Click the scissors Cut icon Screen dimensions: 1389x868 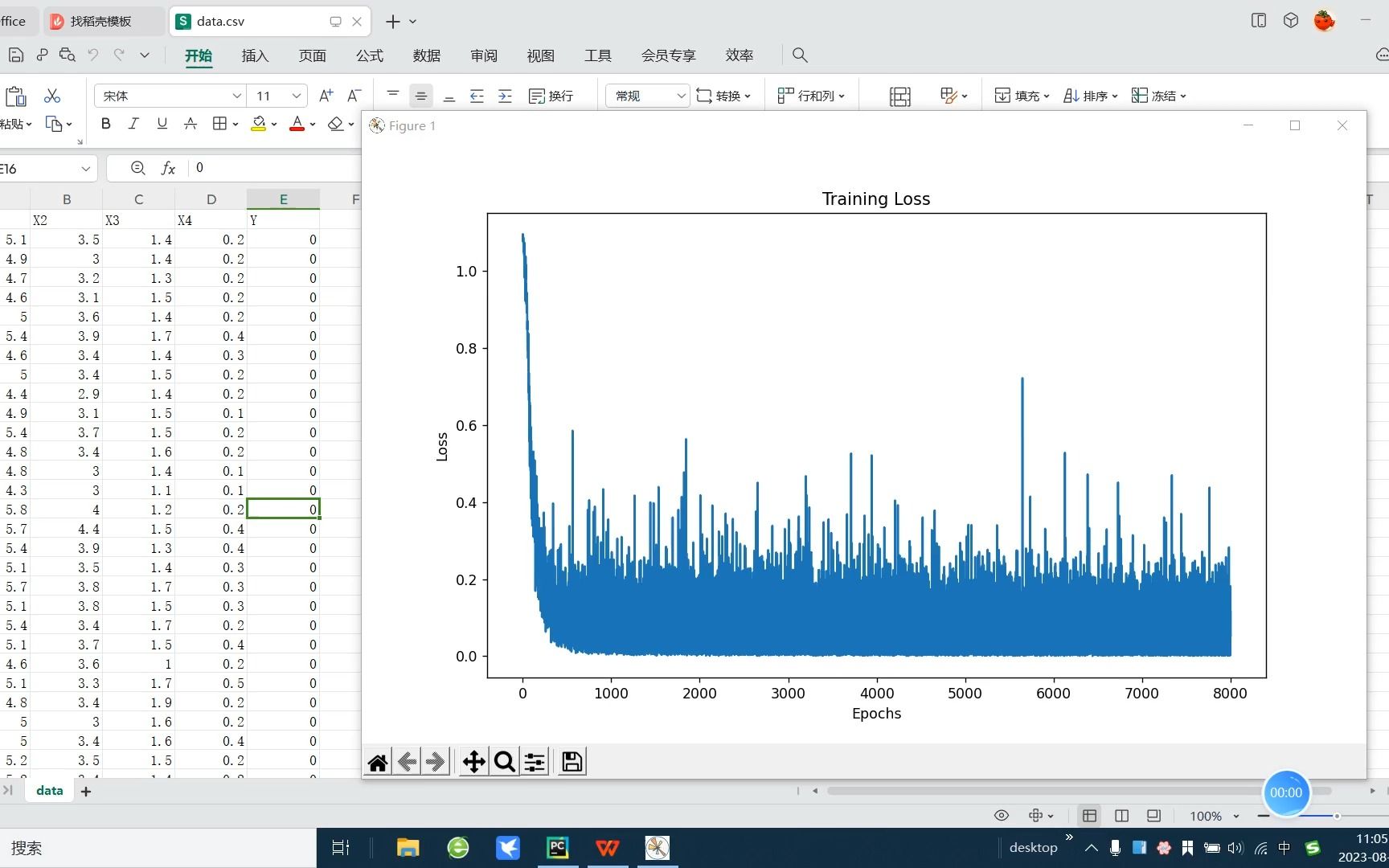click(x=52, y=96)
